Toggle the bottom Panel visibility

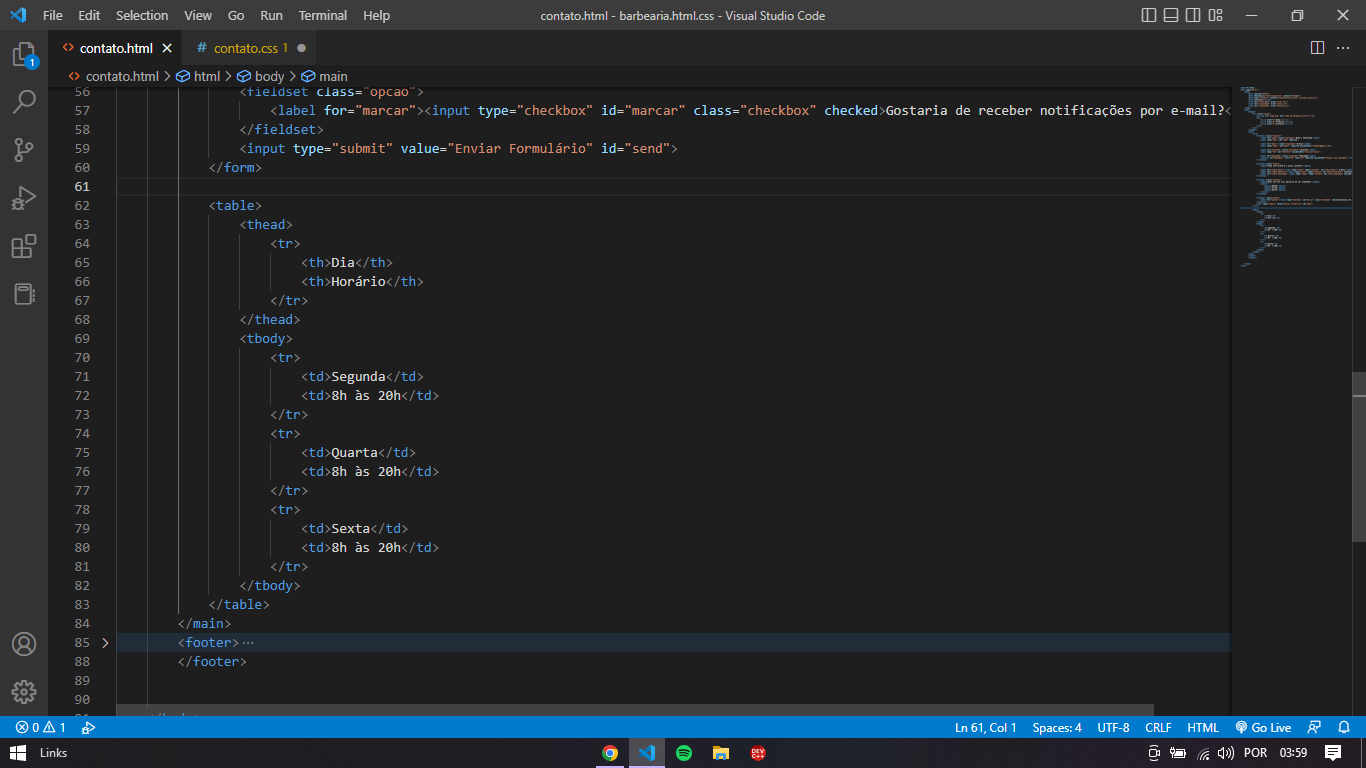1171,15
